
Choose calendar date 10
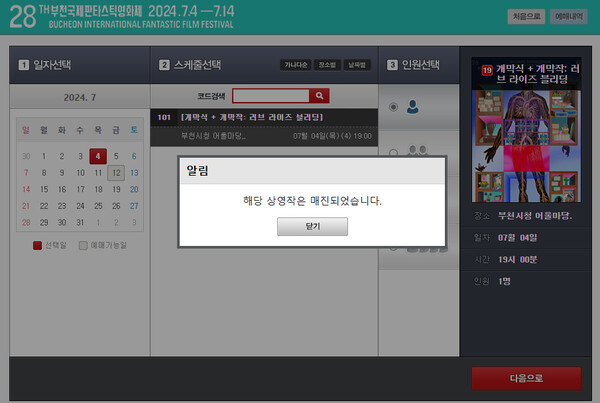point(80,173)
